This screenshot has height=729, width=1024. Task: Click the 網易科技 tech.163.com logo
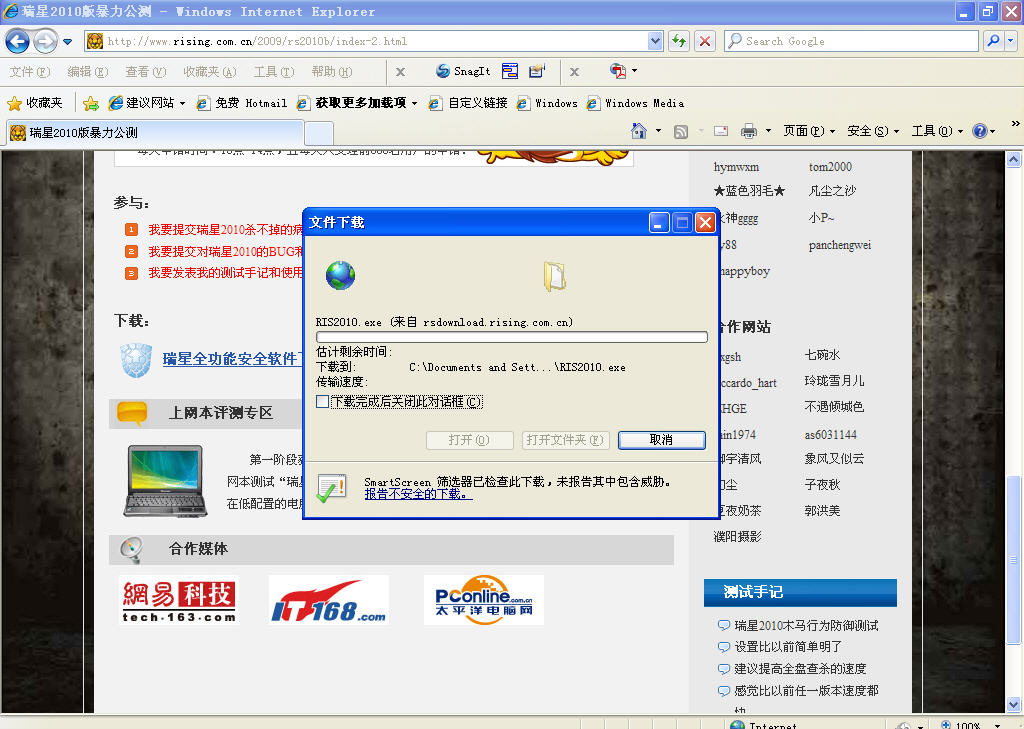[x=179, y=600]
